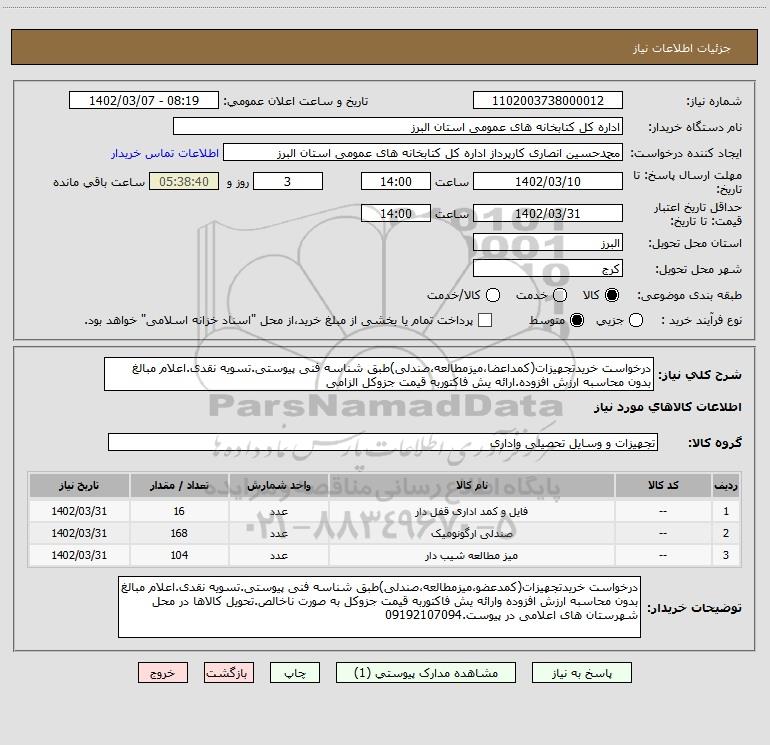
Task: Click the response deadline time 14:00 field
Action: tap(396, 181)
